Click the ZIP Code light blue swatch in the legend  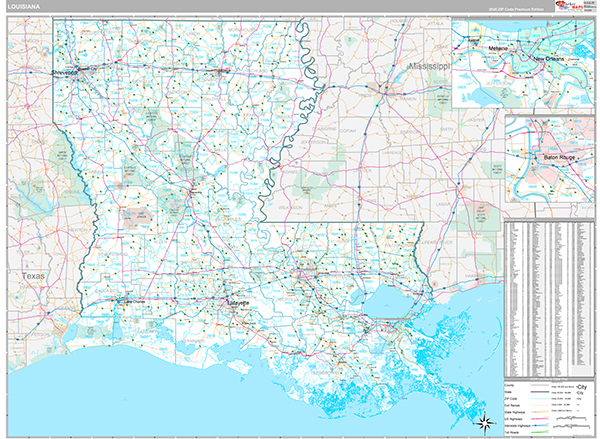point(538,398)
